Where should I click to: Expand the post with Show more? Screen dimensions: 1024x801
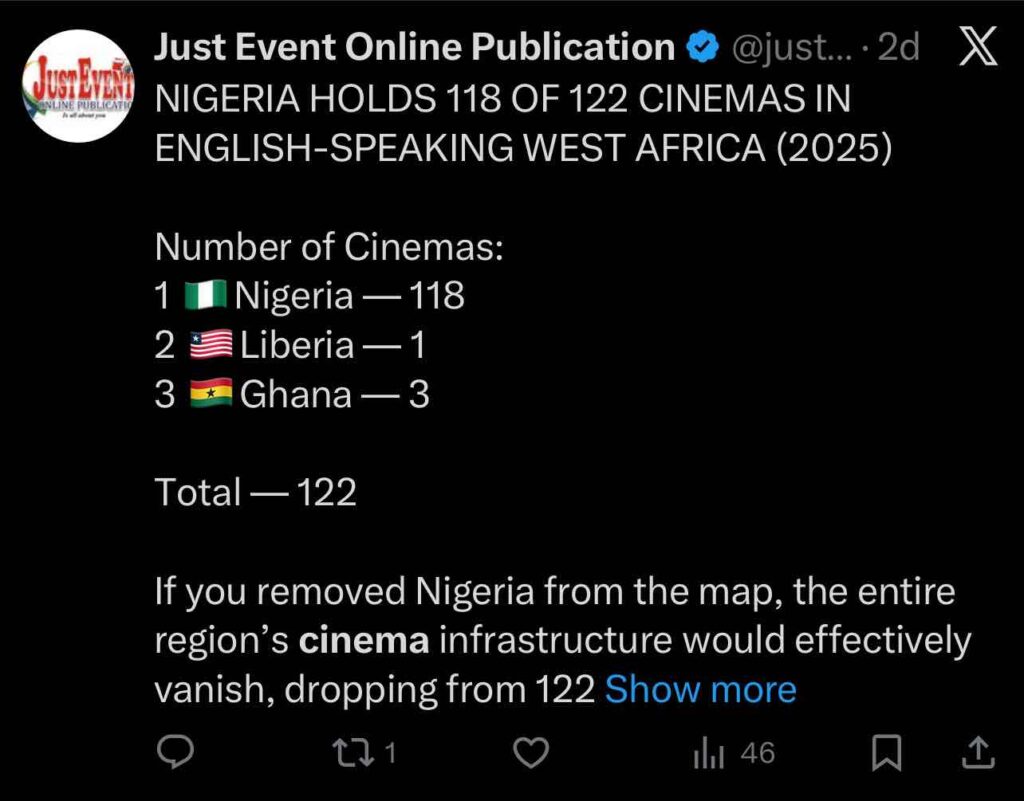[701, 689]
